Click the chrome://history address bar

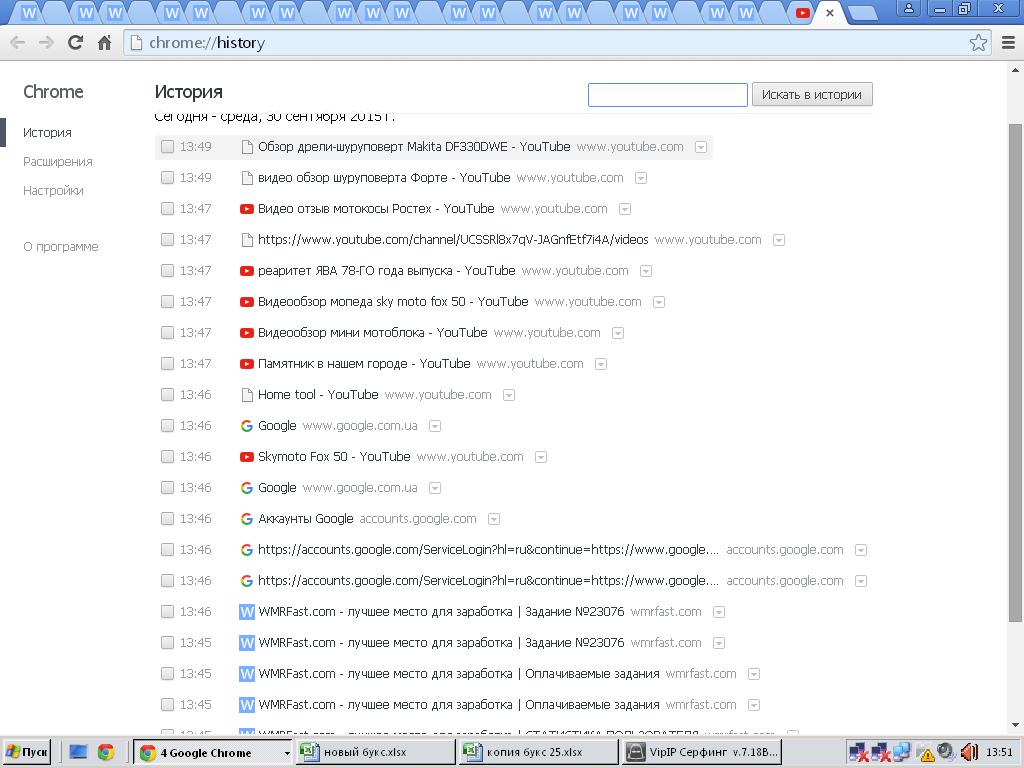pos(549,43)
